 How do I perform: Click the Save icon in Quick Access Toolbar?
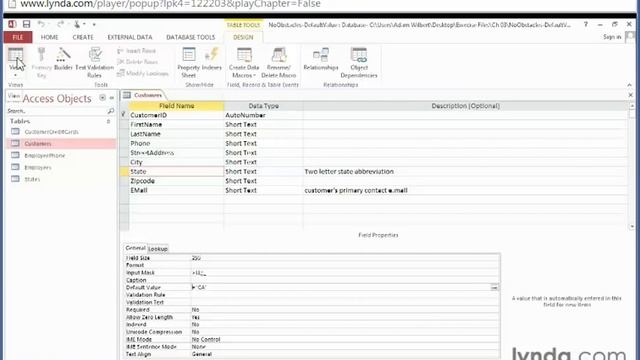pyautogui.click(x=27, y=24)
